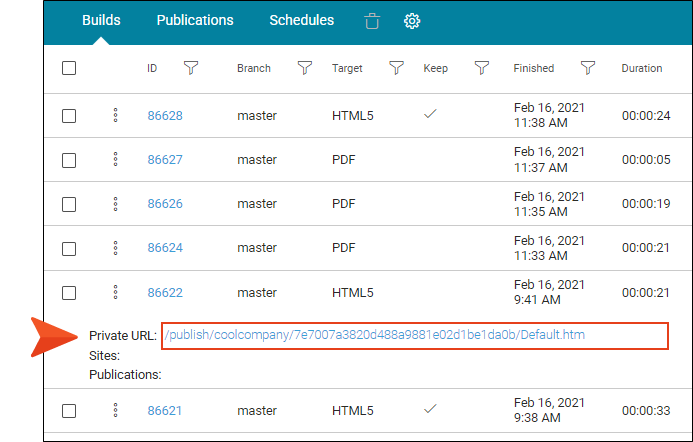Expand row options for build 86622
The image size is (693, 442).
coord(115,292)
